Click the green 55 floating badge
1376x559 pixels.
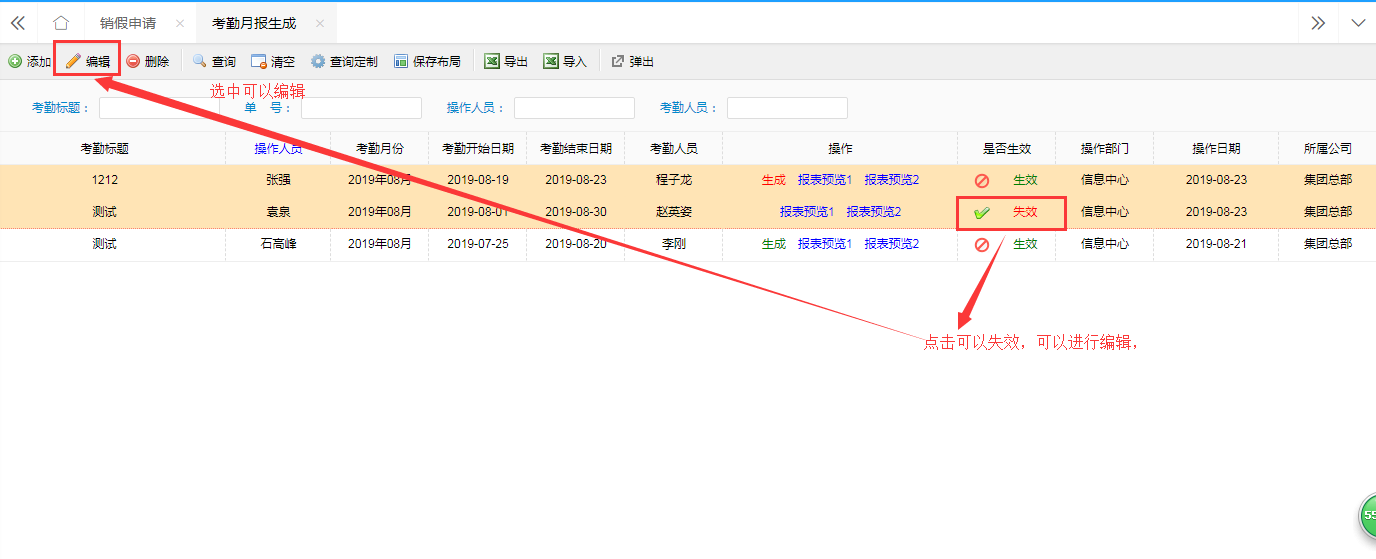pyautogui.click(x=1367, y=516)
